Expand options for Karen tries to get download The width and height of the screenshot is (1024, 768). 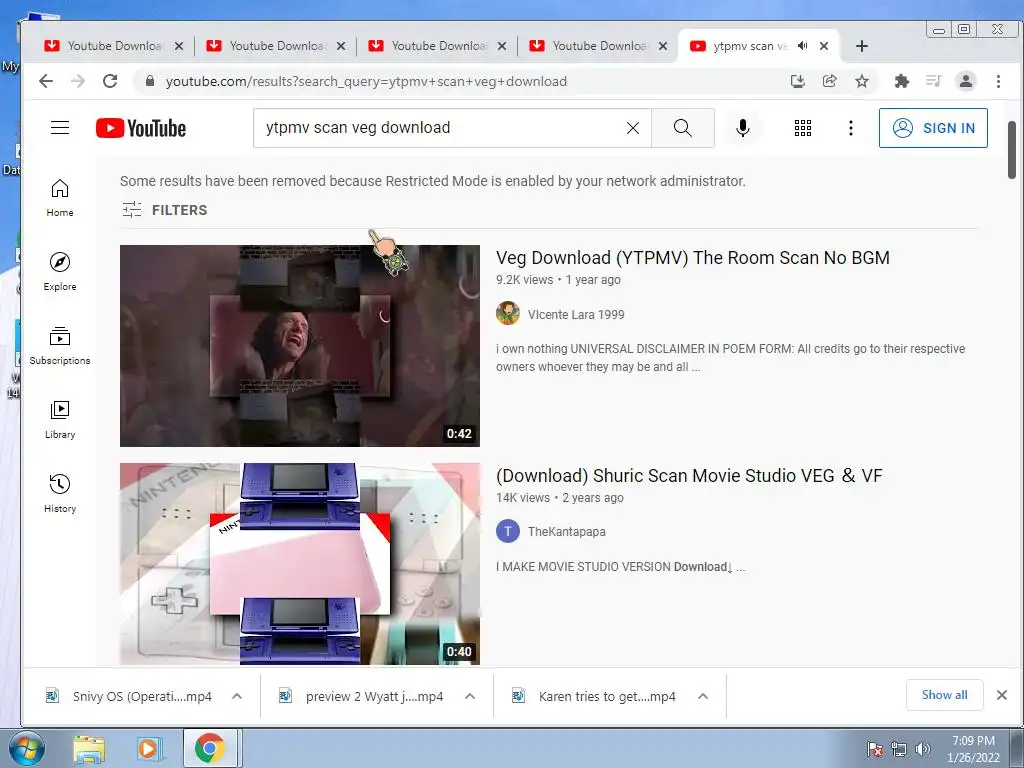point(703,696)
